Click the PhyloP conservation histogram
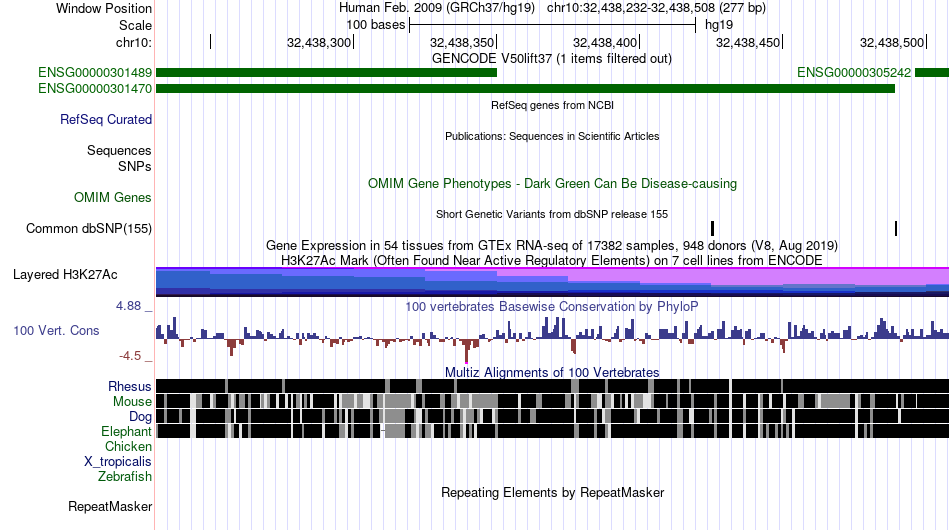 point(552,338)
